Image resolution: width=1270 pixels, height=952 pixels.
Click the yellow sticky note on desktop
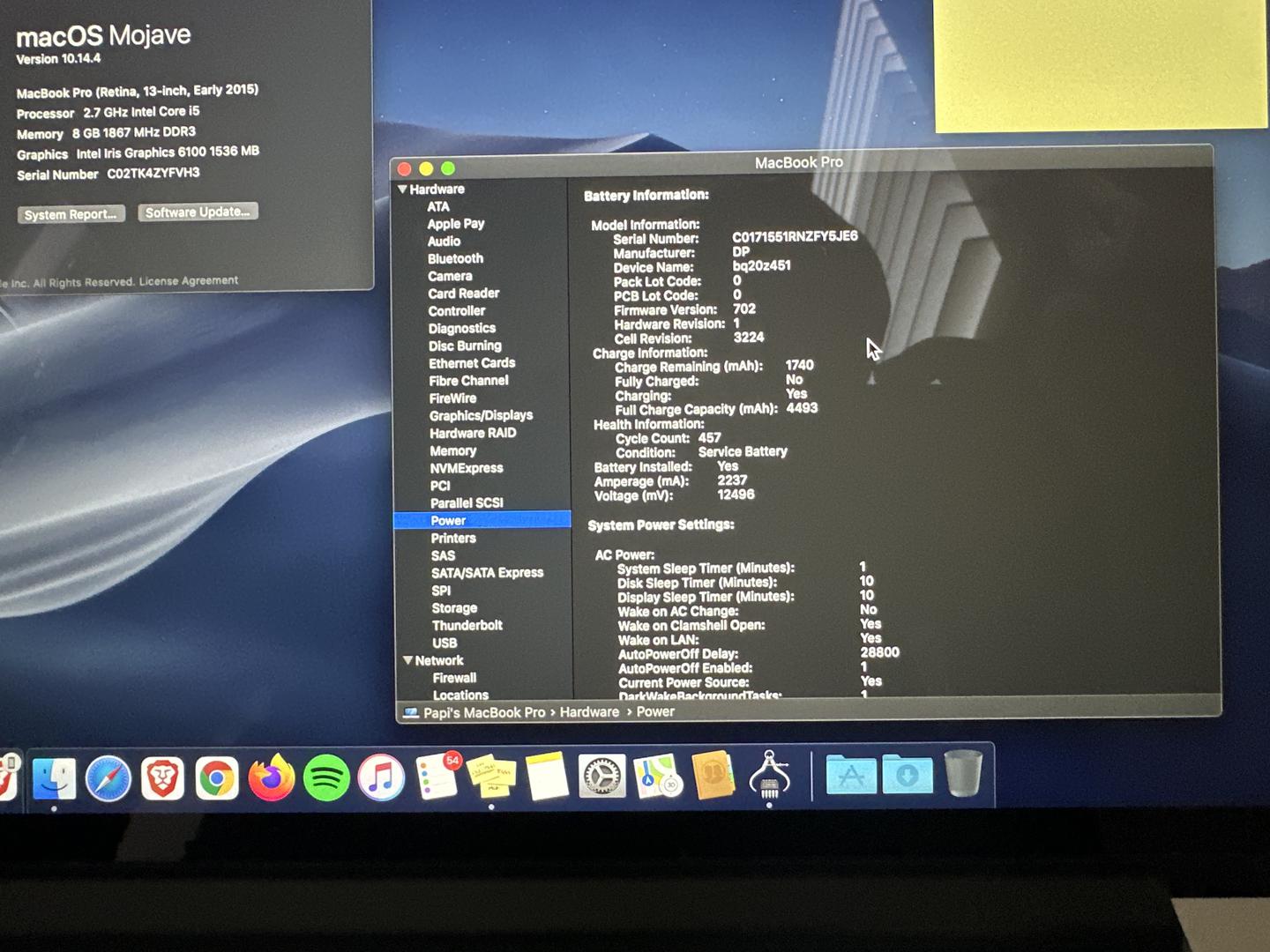tap(1101, 65)
